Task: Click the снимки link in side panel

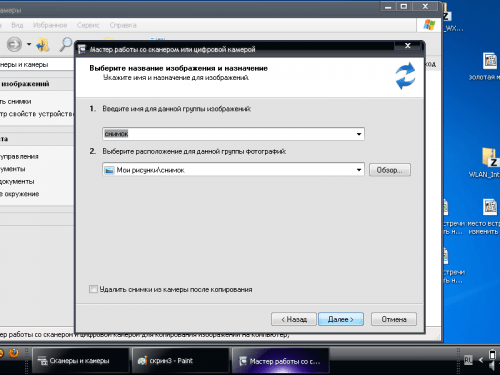Action: pos(16,101)
